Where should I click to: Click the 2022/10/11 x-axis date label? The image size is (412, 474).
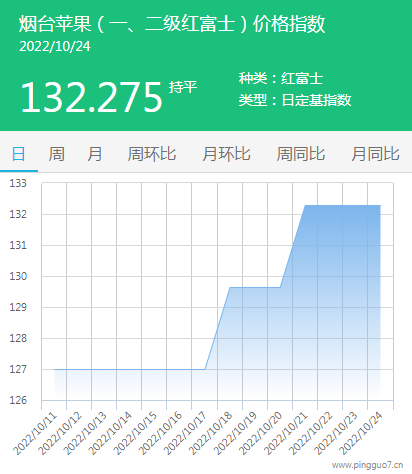click(x=35, y=433)
